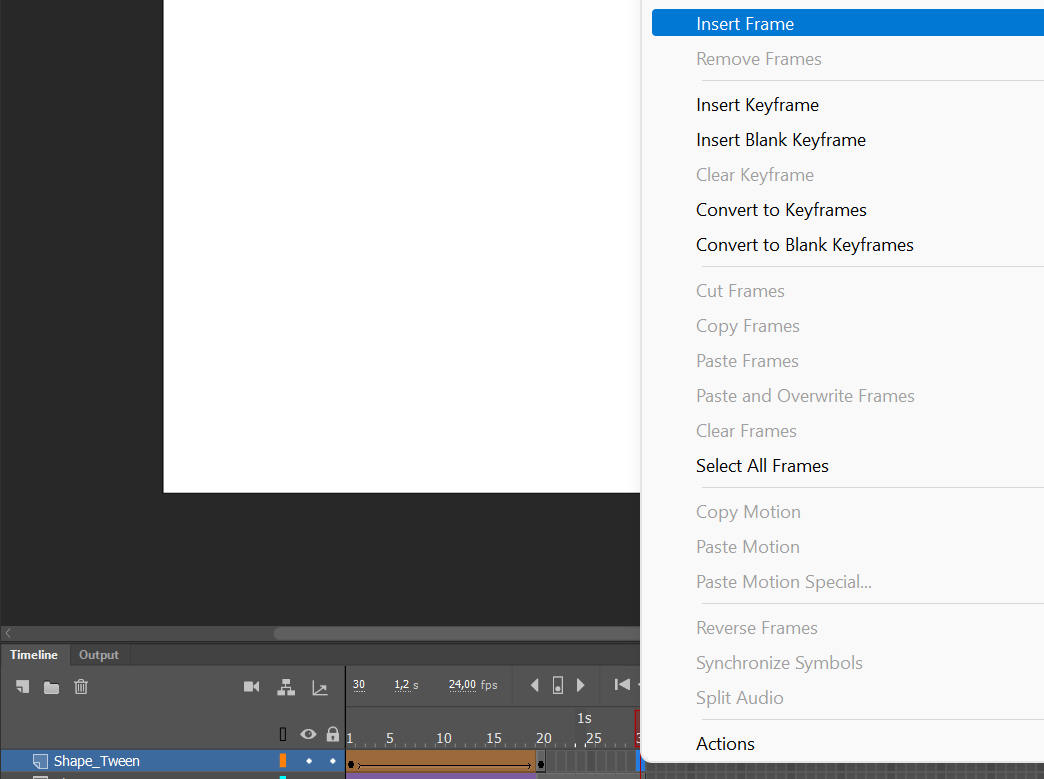This screenshot has width=1044, height=779.
Task: Click frame 15 on the timeline ruler
Action: (x=493, y=738)
